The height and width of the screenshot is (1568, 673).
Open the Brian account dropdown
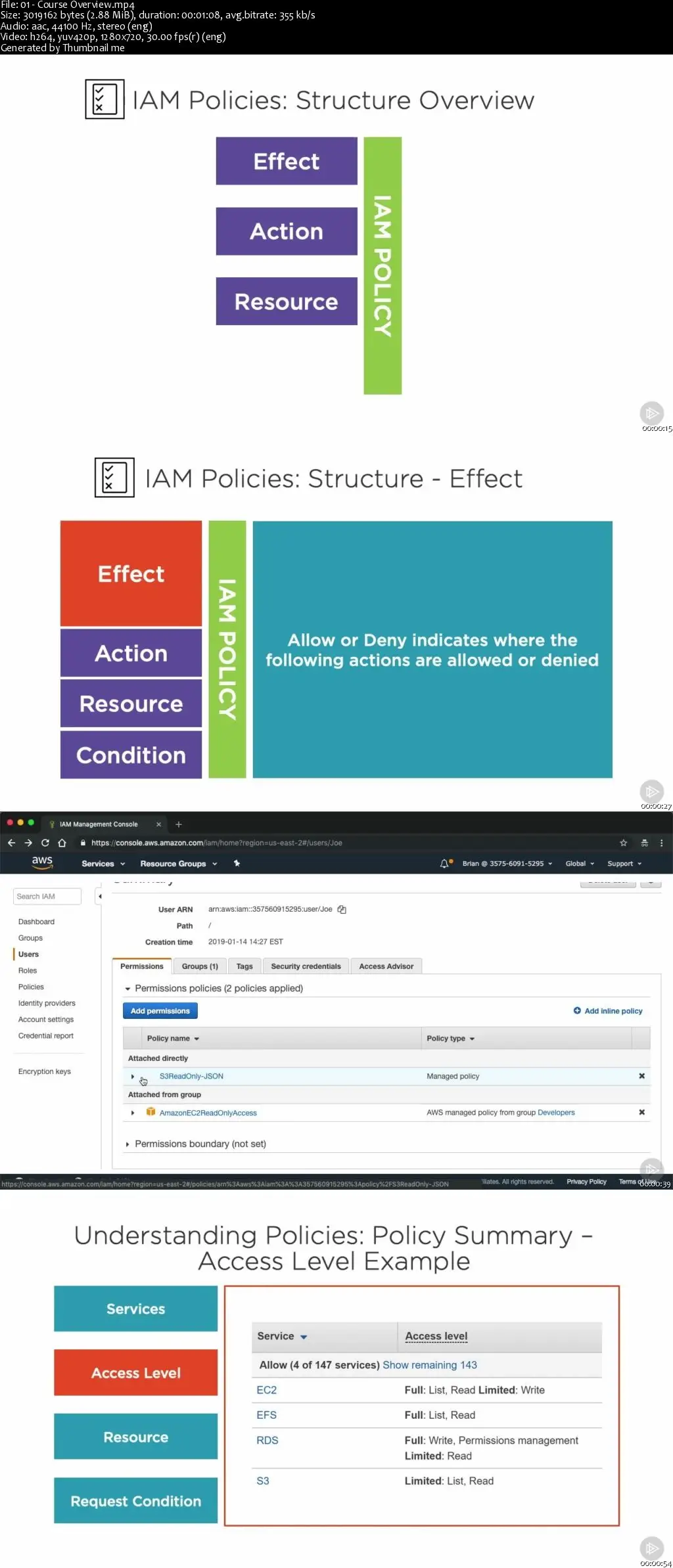pyautogui.click(x=507, y=863)
